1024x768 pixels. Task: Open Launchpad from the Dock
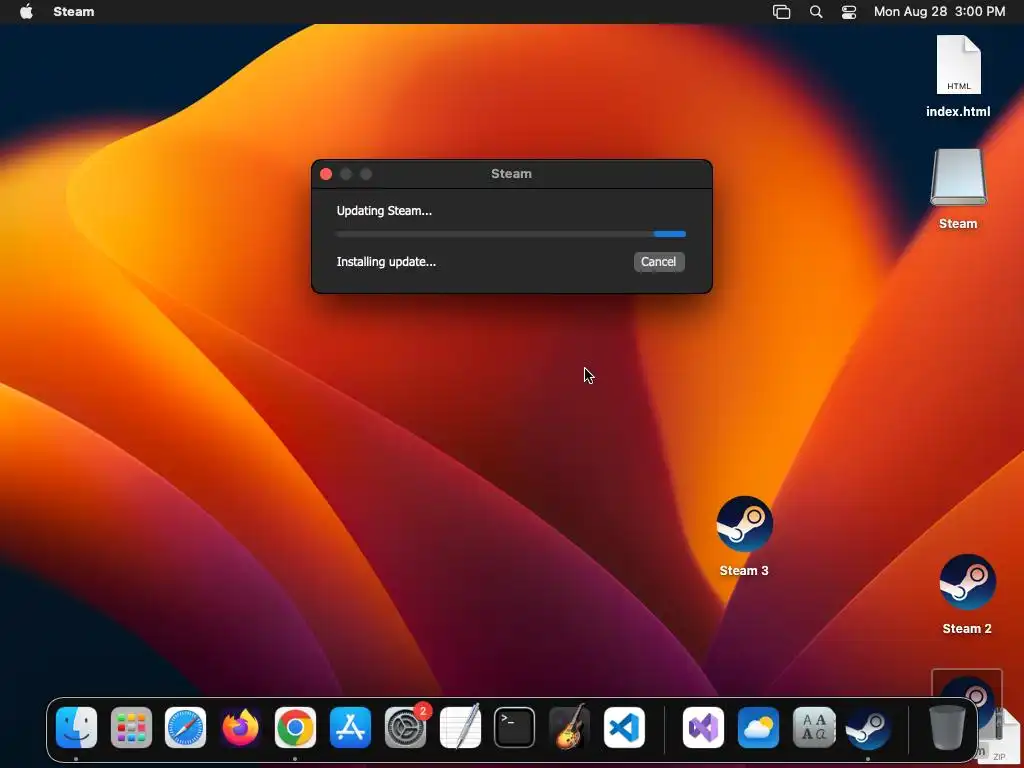point(131,728)
